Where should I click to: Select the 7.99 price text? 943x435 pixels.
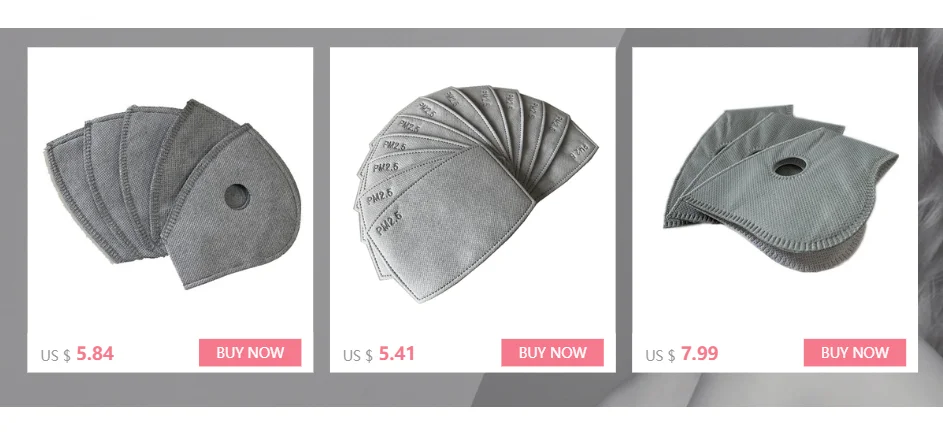coord(699,354)
